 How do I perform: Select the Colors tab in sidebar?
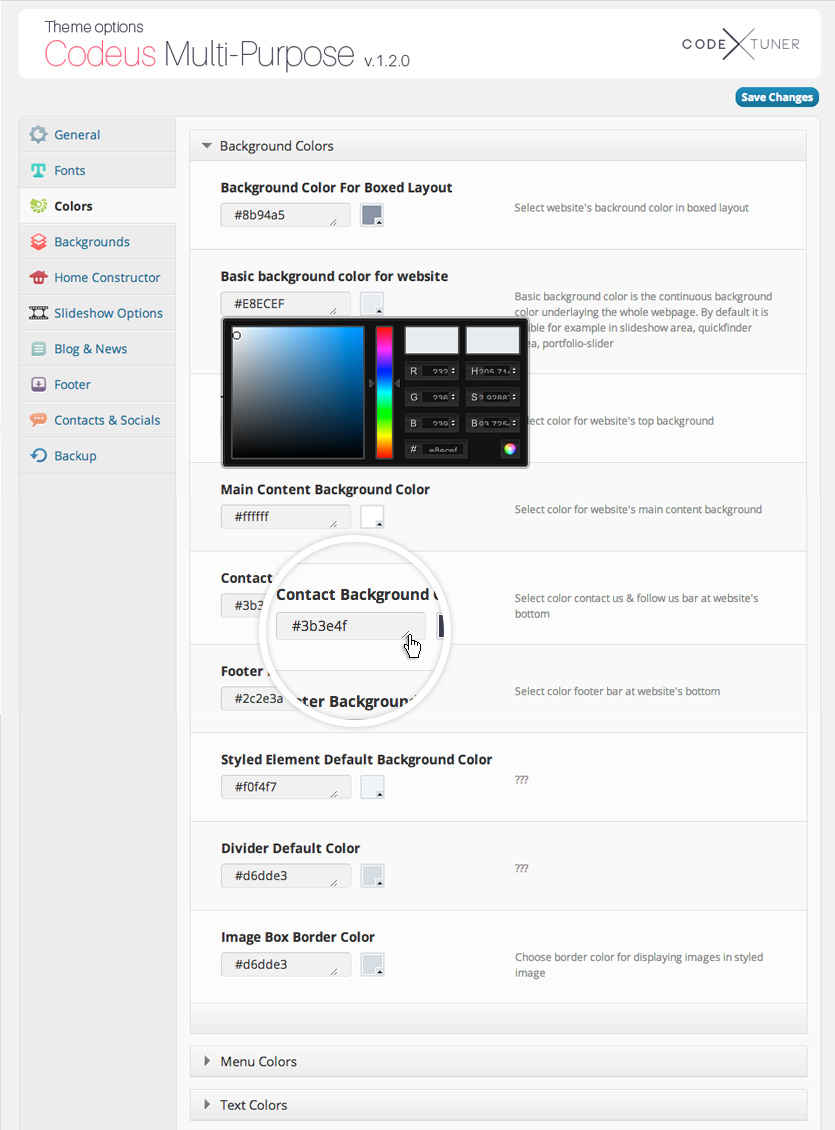click(x=73, y=206)
